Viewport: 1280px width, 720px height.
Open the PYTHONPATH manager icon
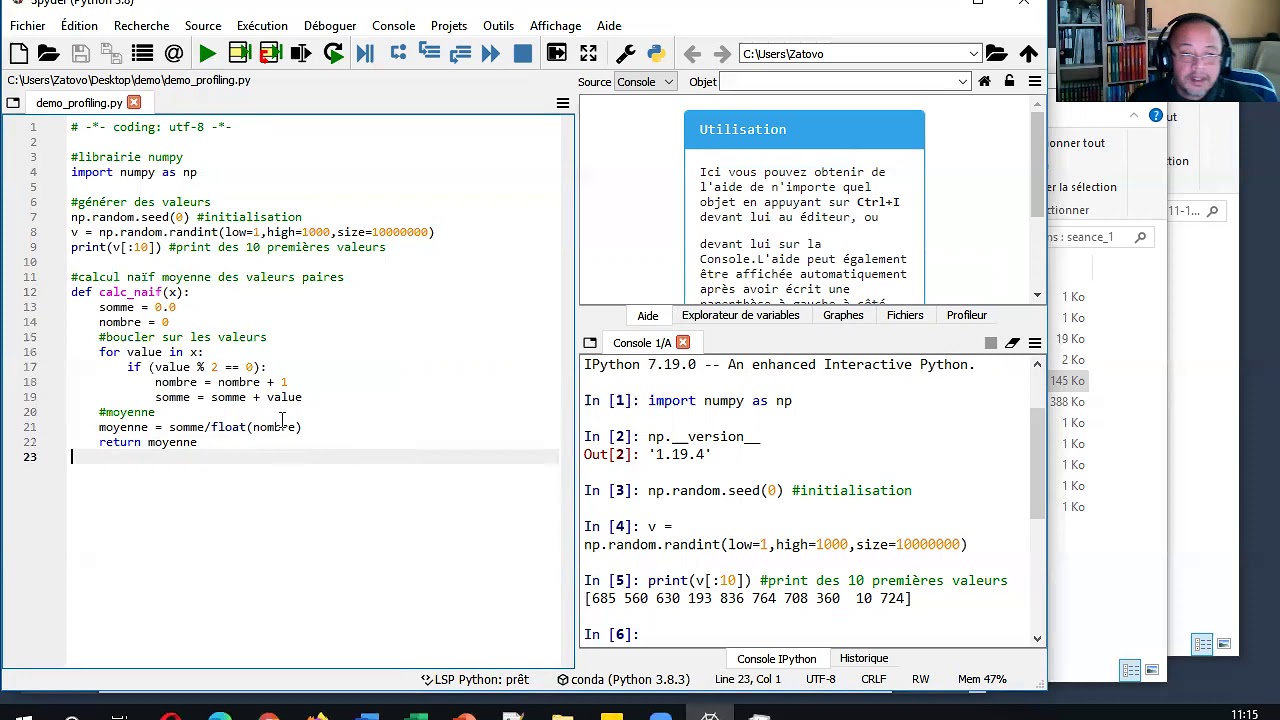tap(656, 54)
